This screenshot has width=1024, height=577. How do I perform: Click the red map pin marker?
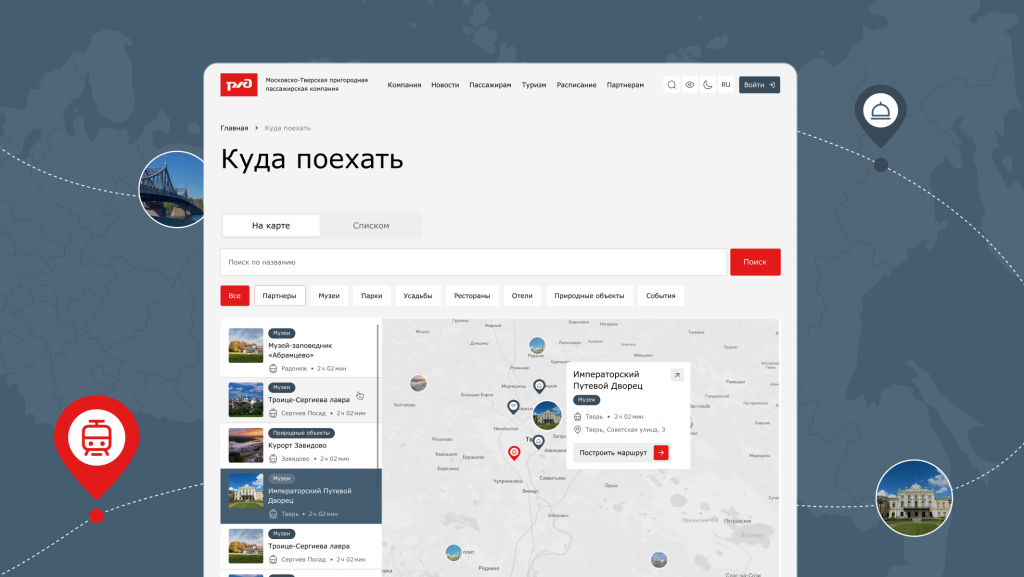tap(514, 453)
